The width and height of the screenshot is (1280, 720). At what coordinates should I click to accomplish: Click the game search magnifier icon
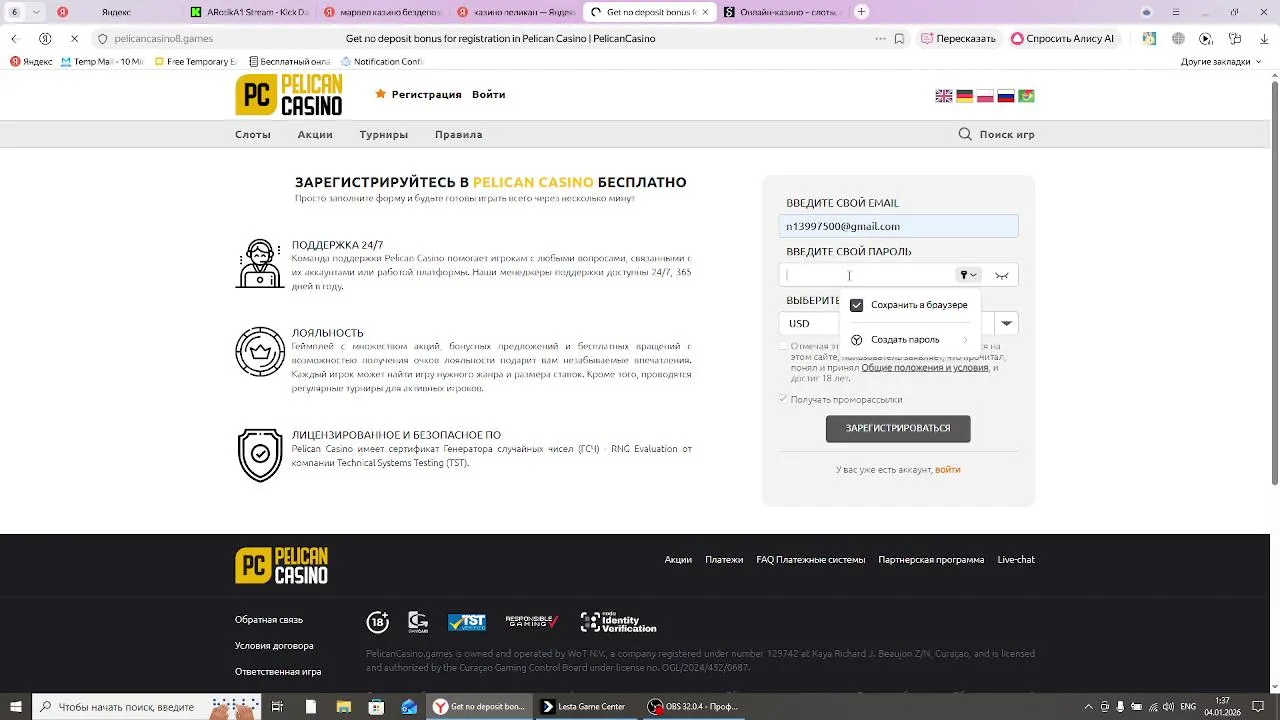point(965,134)
